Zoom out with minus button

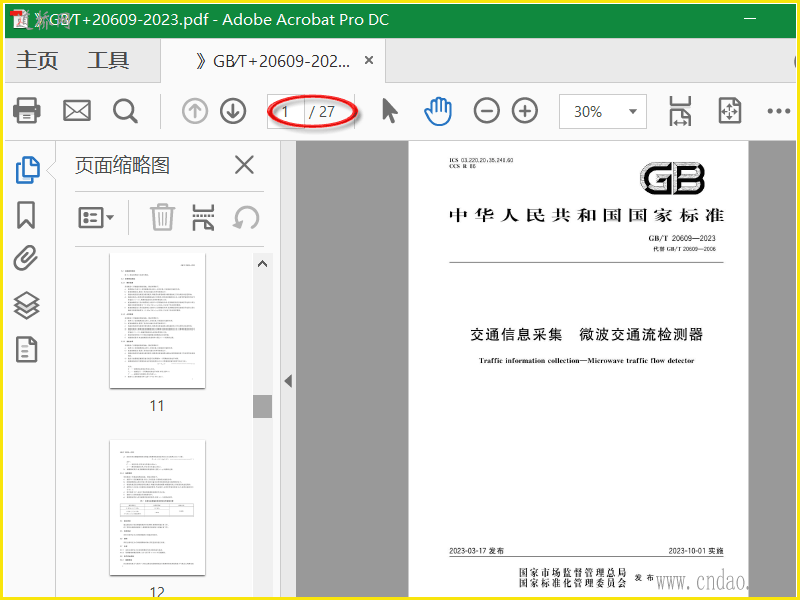click(x=486, y=111)
